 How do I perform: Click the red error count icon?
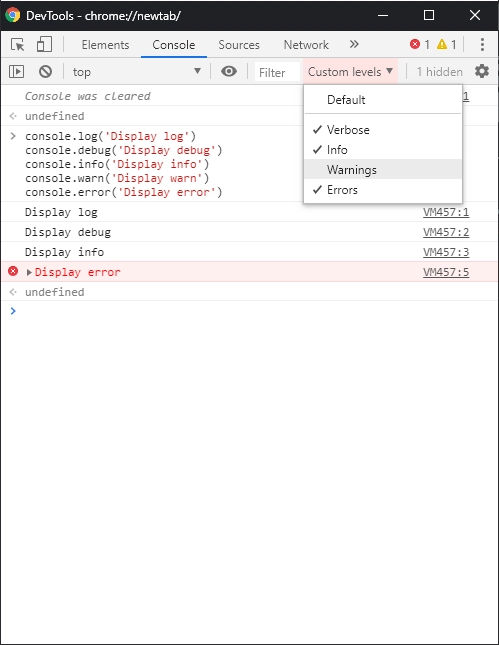[x=415, y=44]
